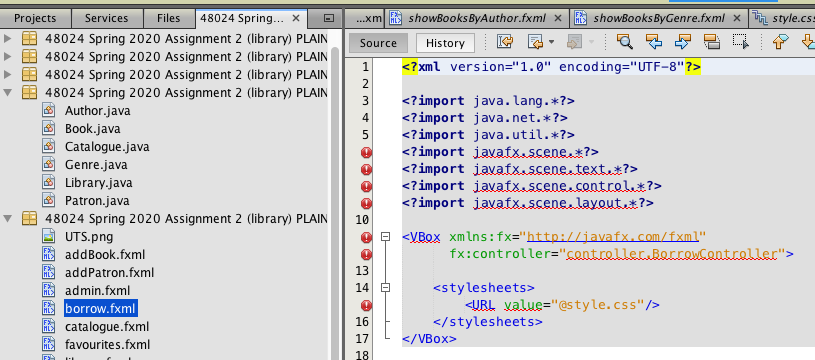Click the UTS.png image file icon
Screen dimensions: 815x360
click(49, 236)
